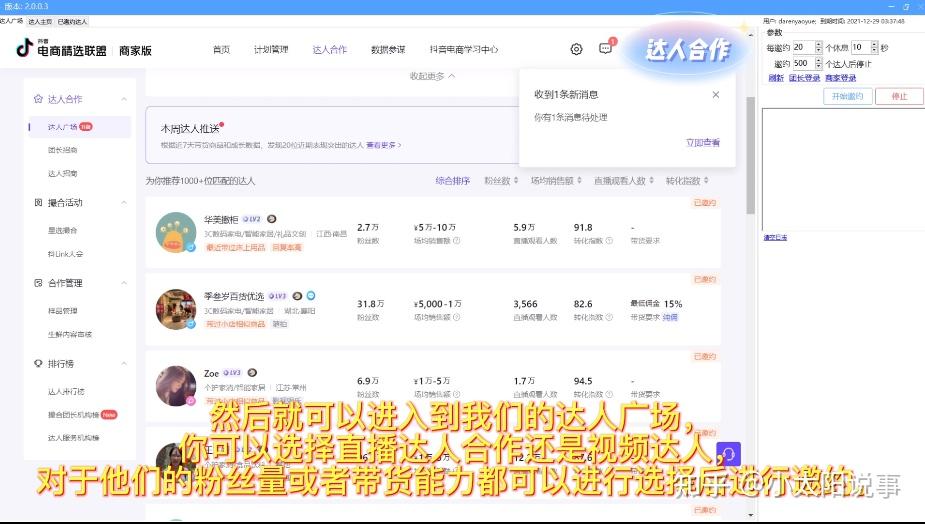Open the 华美橱柜 avatar
This screenshot has width=925, height=524.
176,232
